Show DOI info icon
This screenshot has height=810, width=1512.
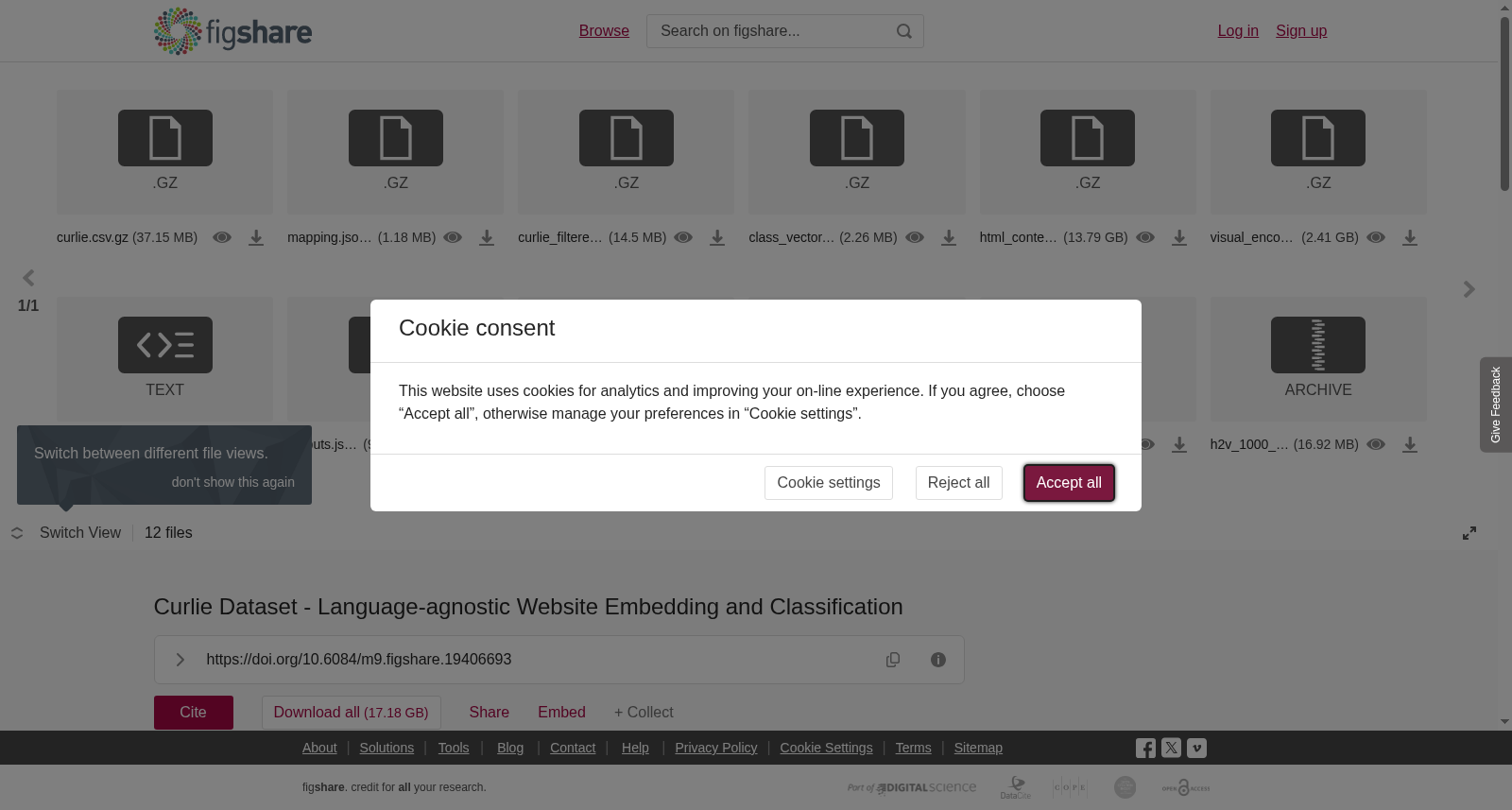(938, 660)
